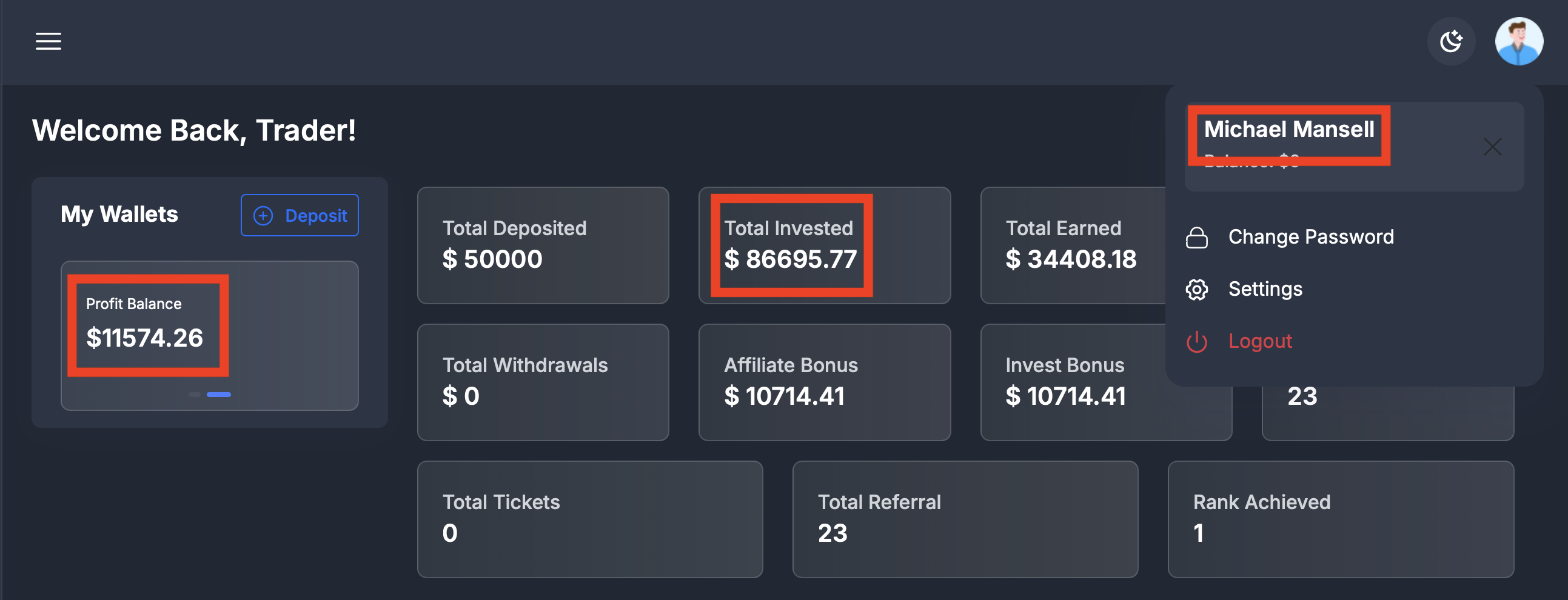Select the active blue wallet slide dot
Screen dimensions: 1568x600
[x=218, y=395]
